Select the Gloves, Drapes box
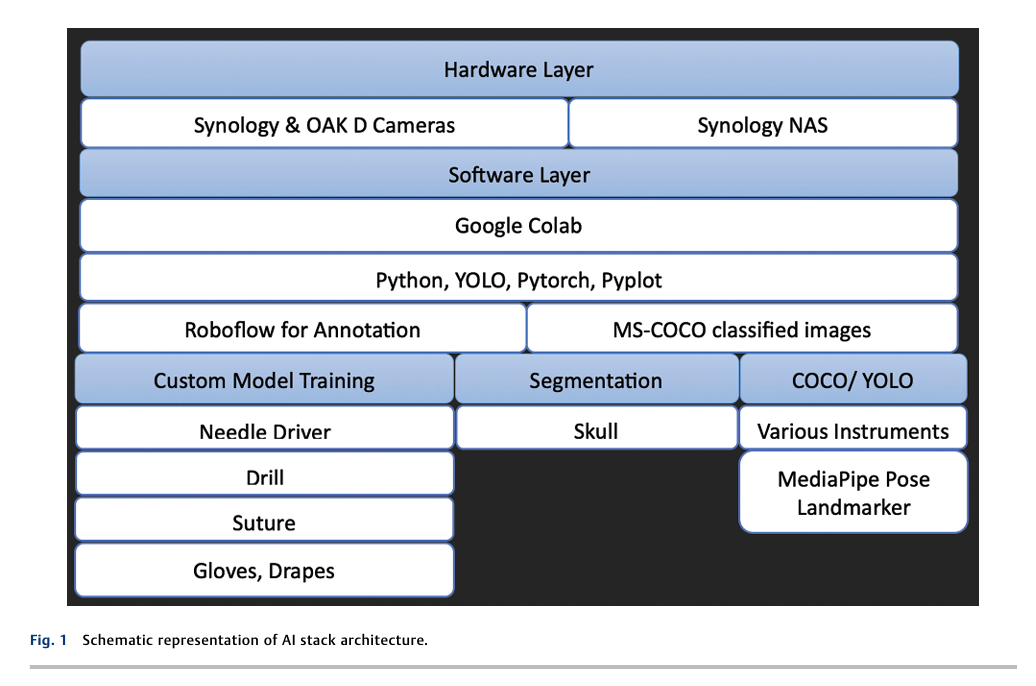 [x=264, y=570]
